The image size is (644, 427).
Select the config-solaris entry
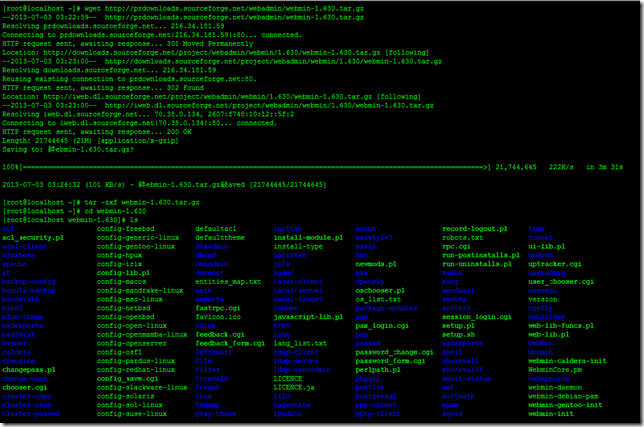point(126,396)
